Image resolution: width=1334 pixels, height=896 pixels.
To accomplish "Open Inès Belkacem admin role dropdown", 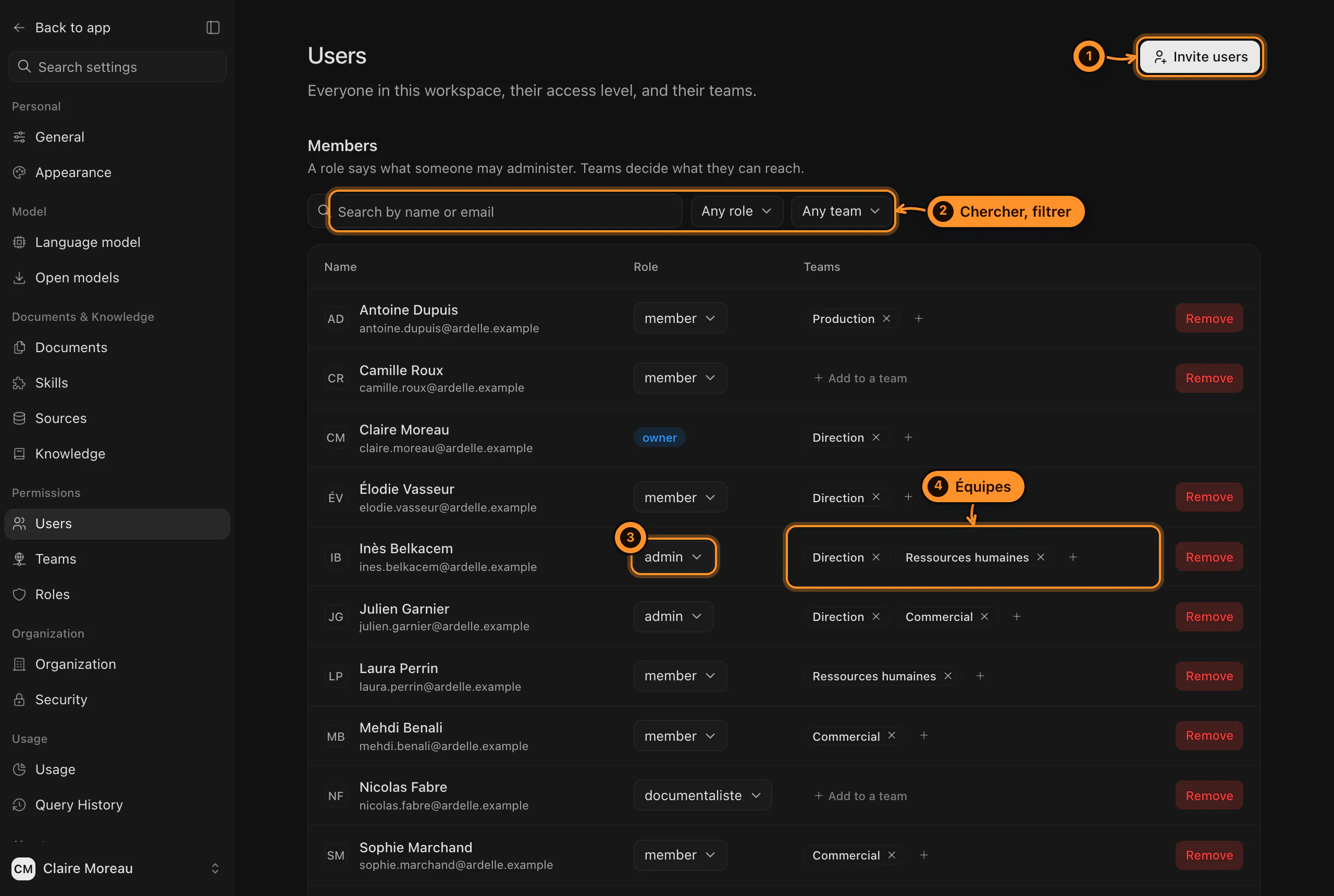I will tap(673, 557).
